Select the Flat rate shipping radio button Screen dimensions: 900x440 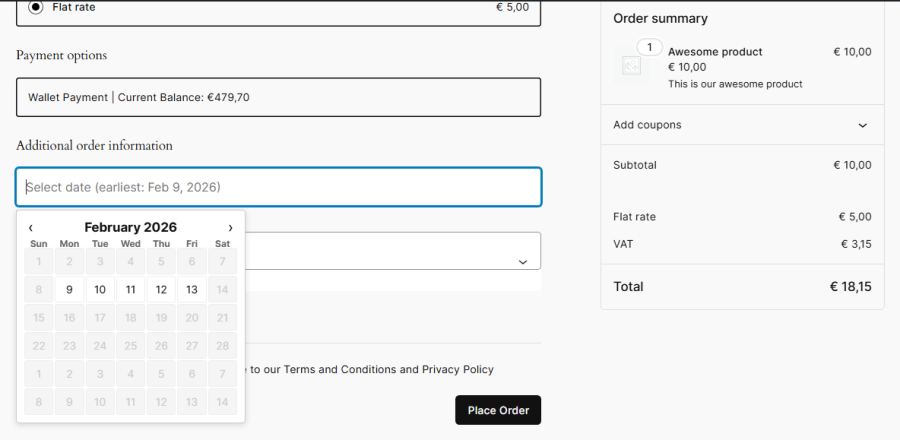[x=36, y=7]
